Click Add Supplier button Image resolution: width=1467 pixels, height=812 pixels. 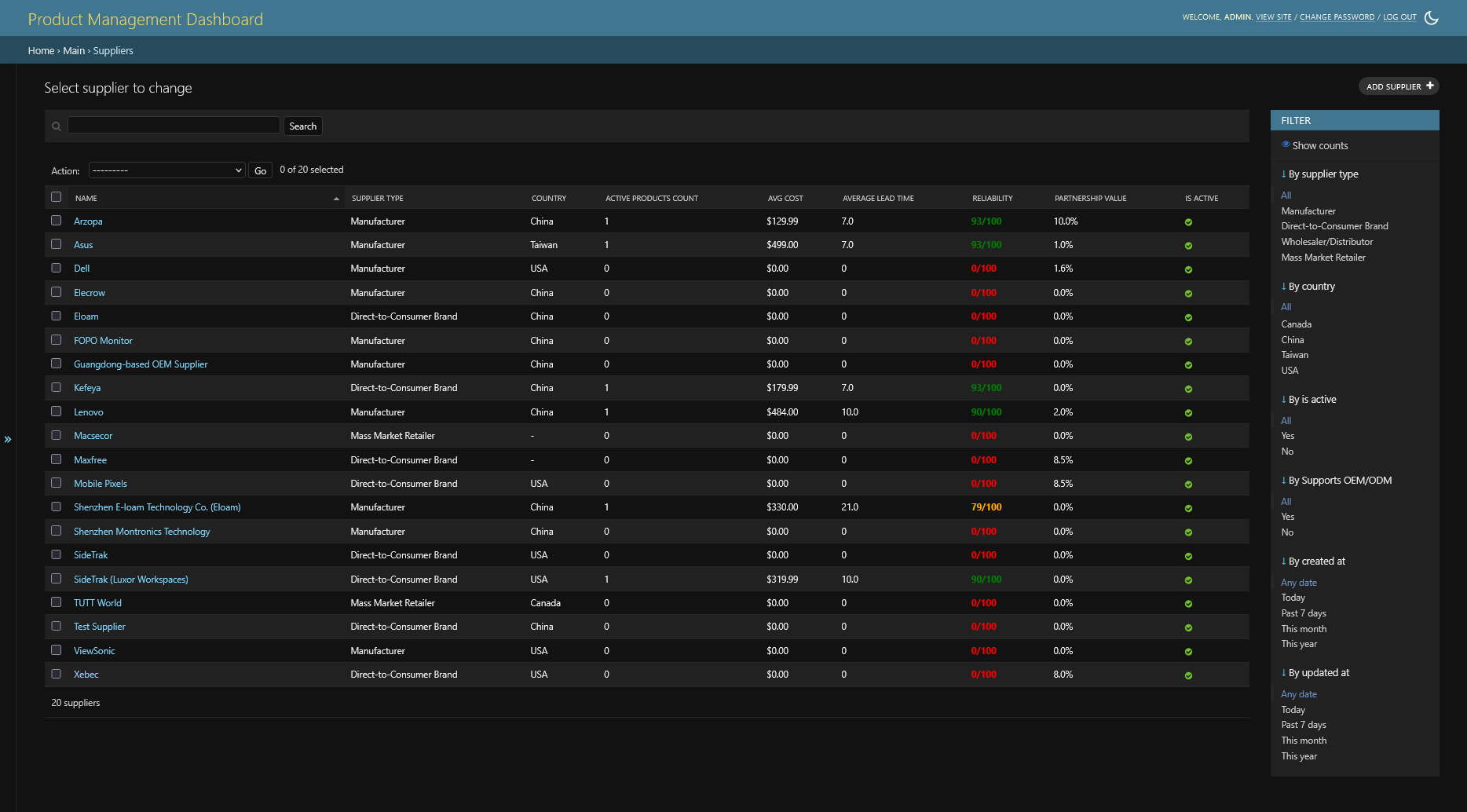click(x=1399, y=86)
